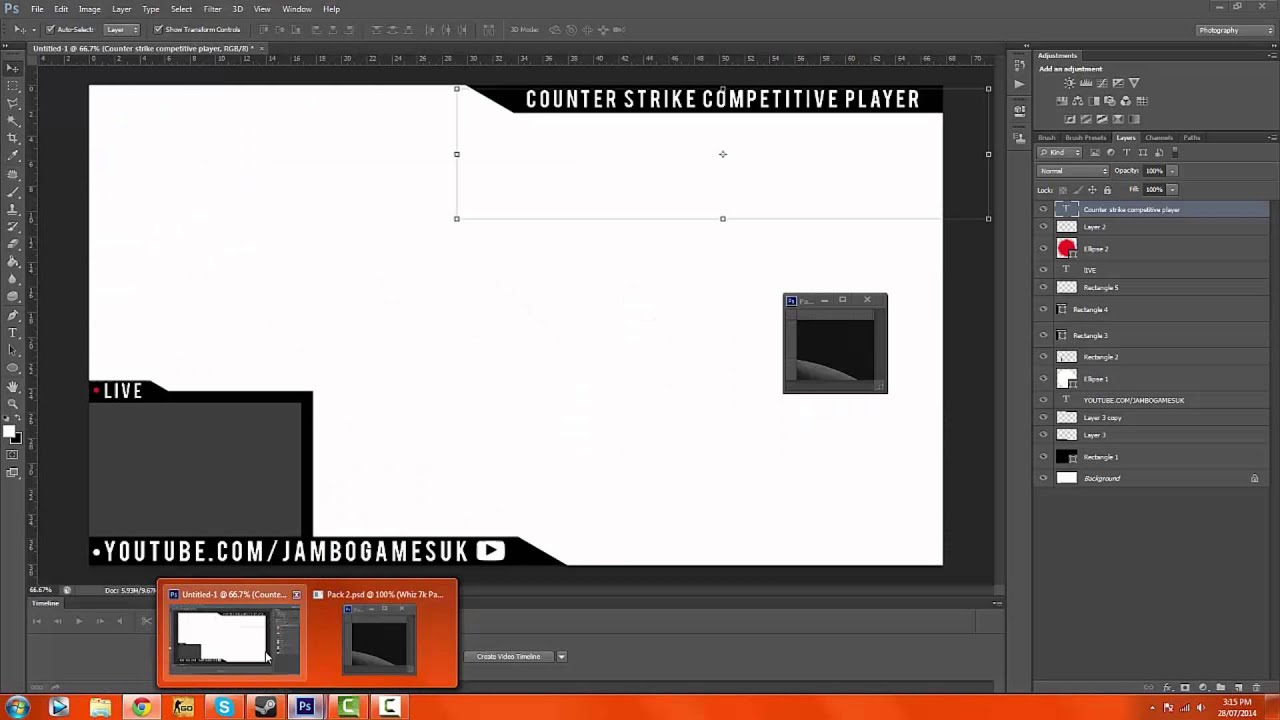The image size is (1280, 720).
Task: Open the Fill slider dropdown arrow
Action: (1172, 190)
